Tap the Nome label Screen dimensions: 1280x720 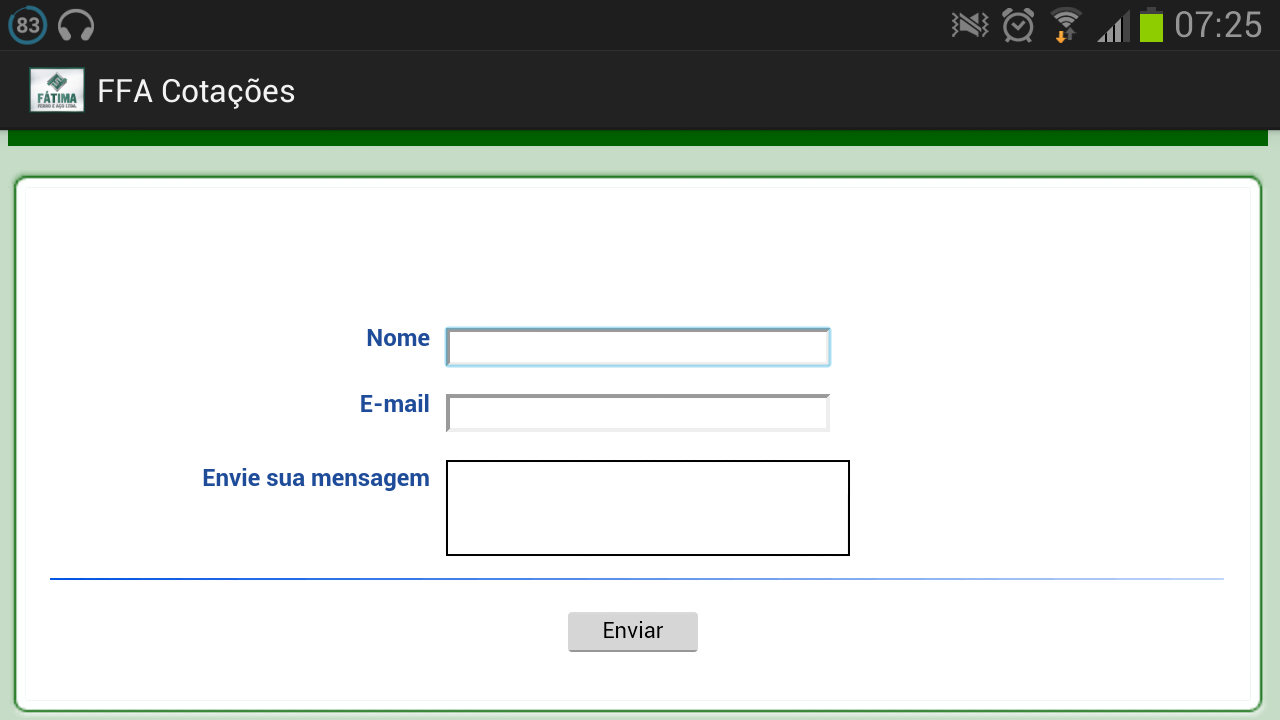pyautogui.click(x=398, y=338)
